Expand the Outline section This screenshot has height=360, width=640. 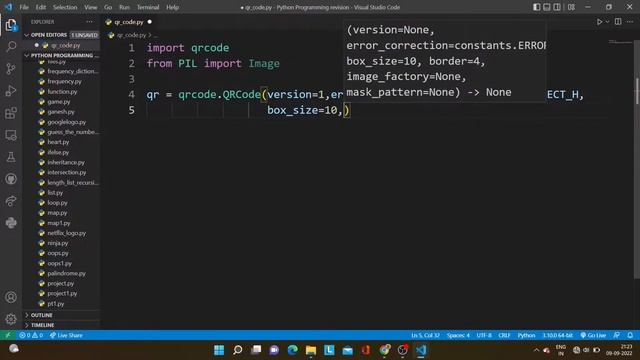point(62,315)
